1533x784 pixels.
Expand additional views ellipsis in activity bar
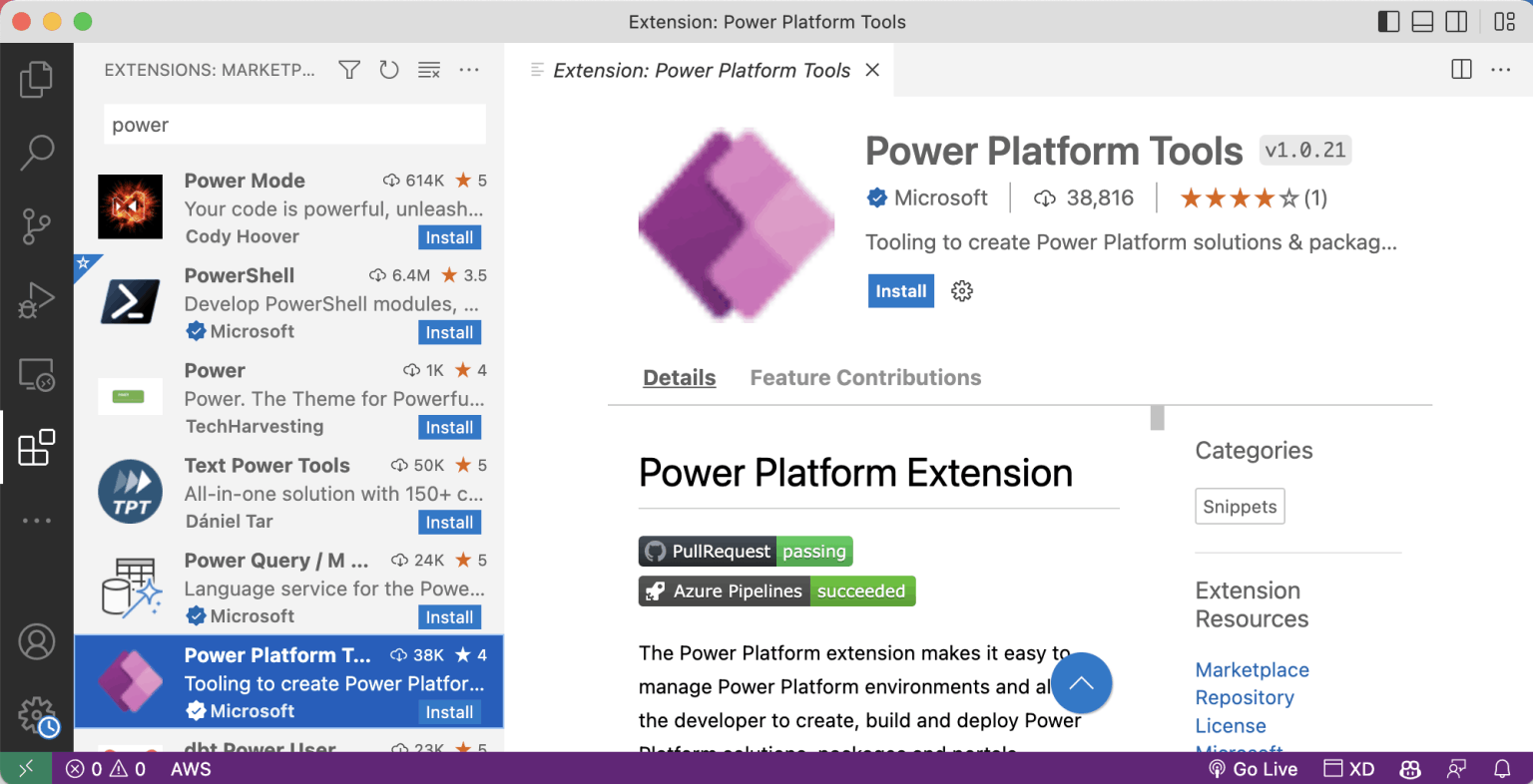(x=36, y=521)
